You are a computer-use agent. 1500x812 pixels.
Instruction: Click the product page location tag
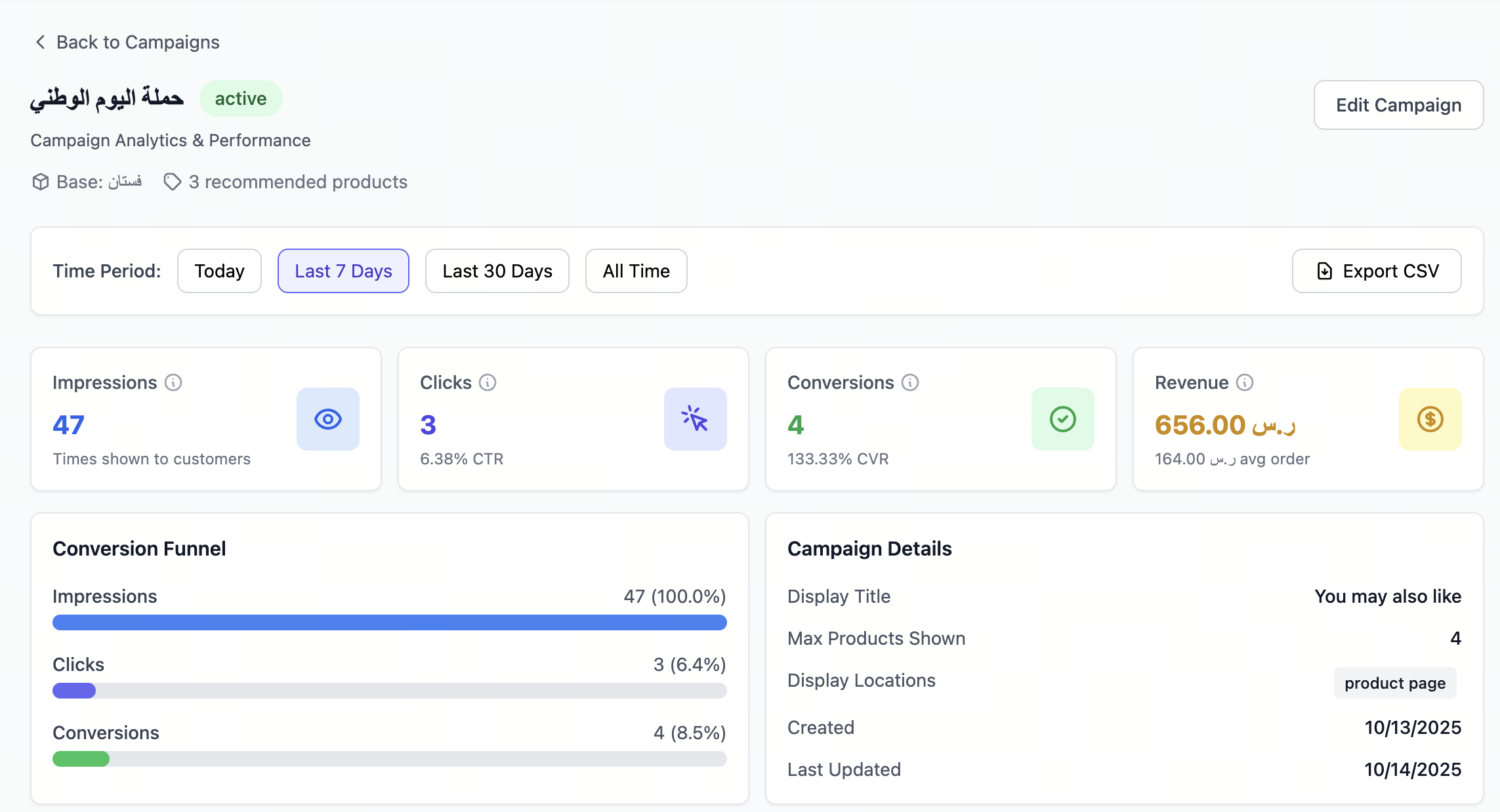click(x=1395, y=683)
